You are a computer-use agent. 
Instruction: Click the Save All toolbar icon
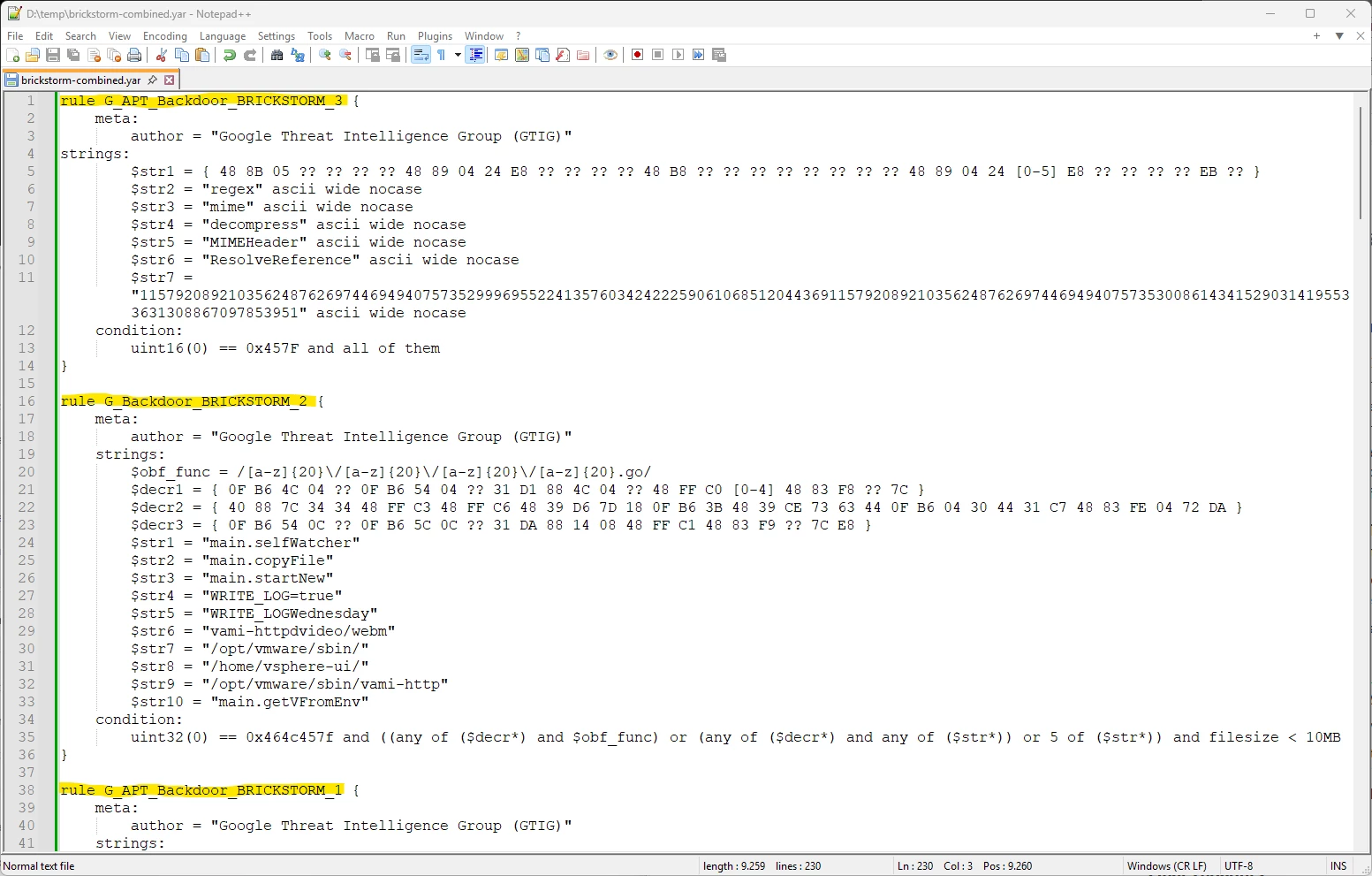[x=73, y=55]
